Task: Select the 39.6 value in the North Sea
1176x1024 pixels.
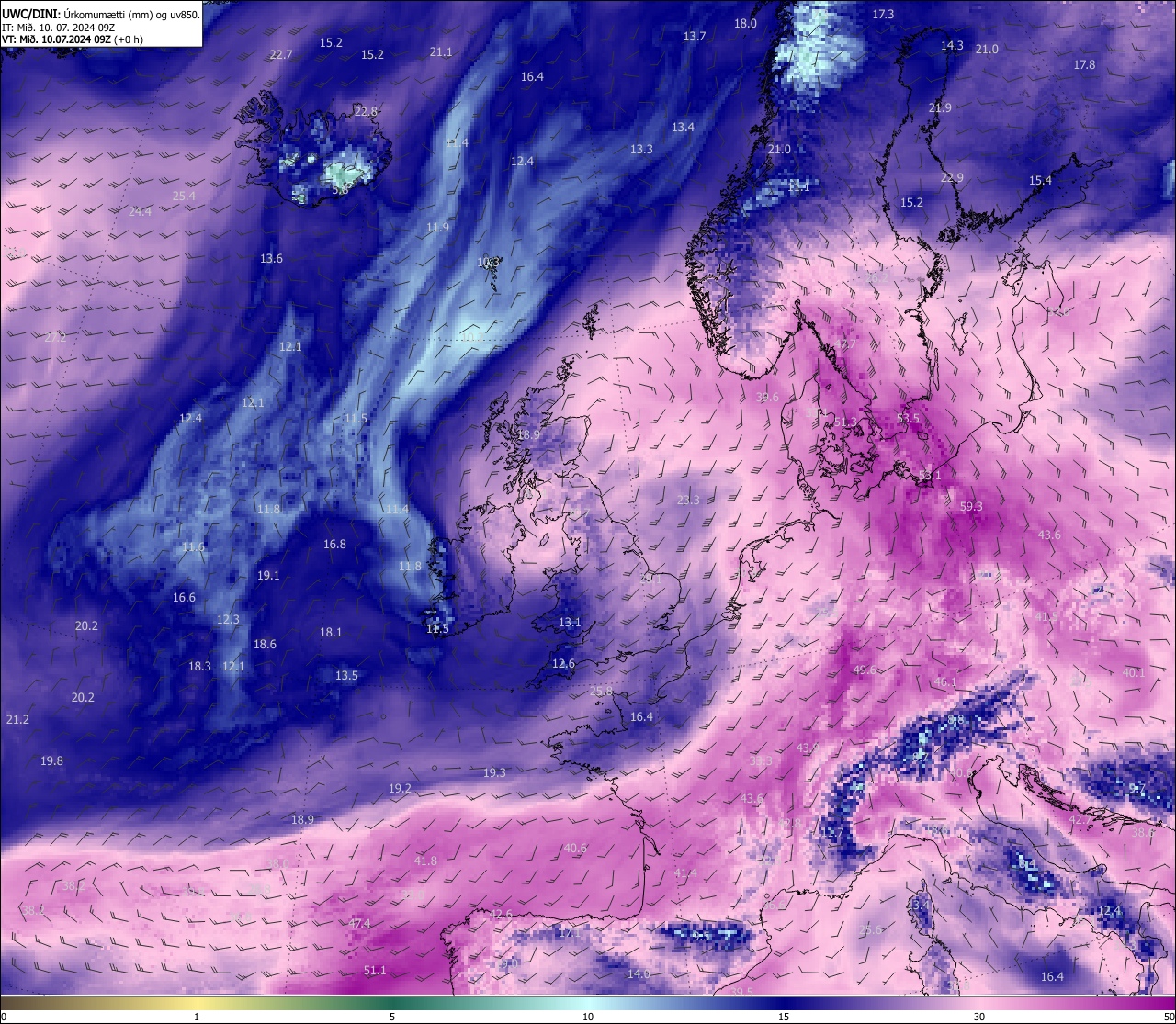Action: 767,398
